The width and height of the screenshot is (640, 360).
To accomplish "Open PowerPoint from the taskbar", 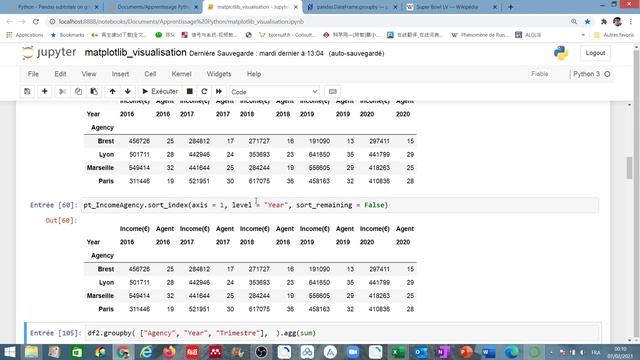I will coord(466,351).
